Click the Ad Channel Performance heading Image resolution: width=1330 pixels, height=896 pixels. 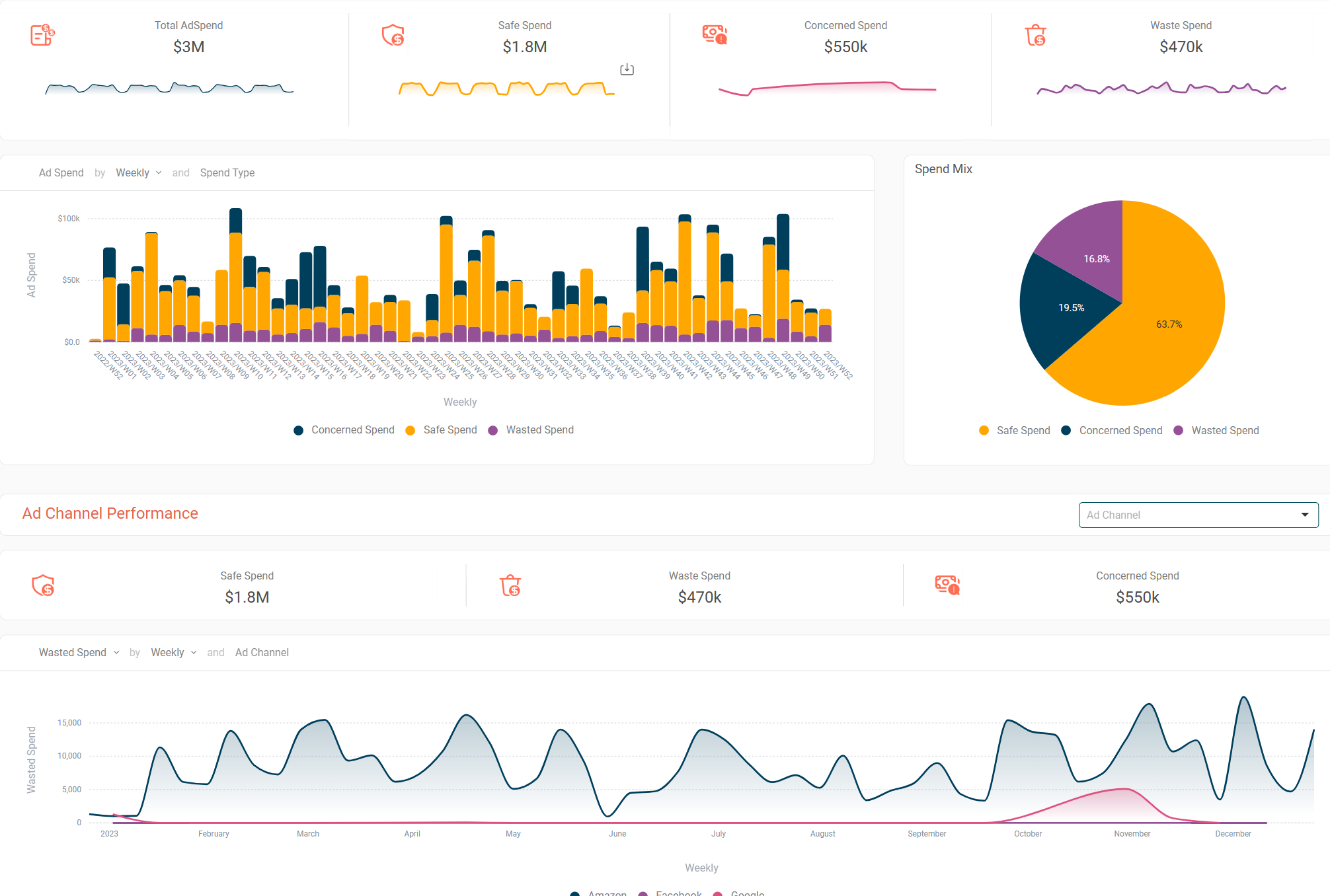point(110,513)
